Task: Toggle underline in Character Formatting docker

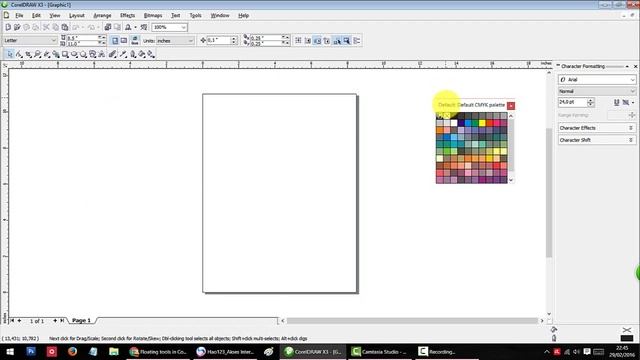Action: [x=616, y=102]
